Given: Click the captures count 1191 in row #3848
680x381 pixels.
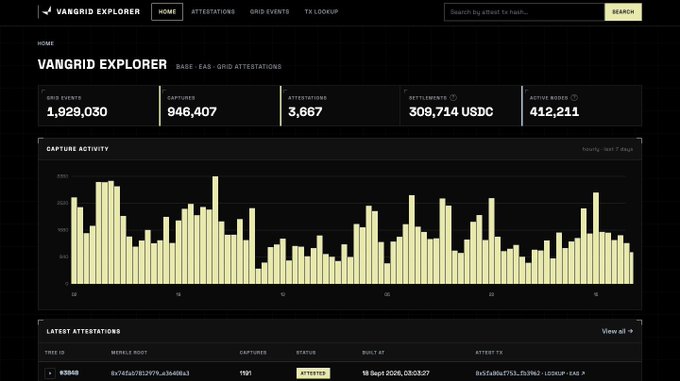Looking at the screenshot, I should 245,373.
